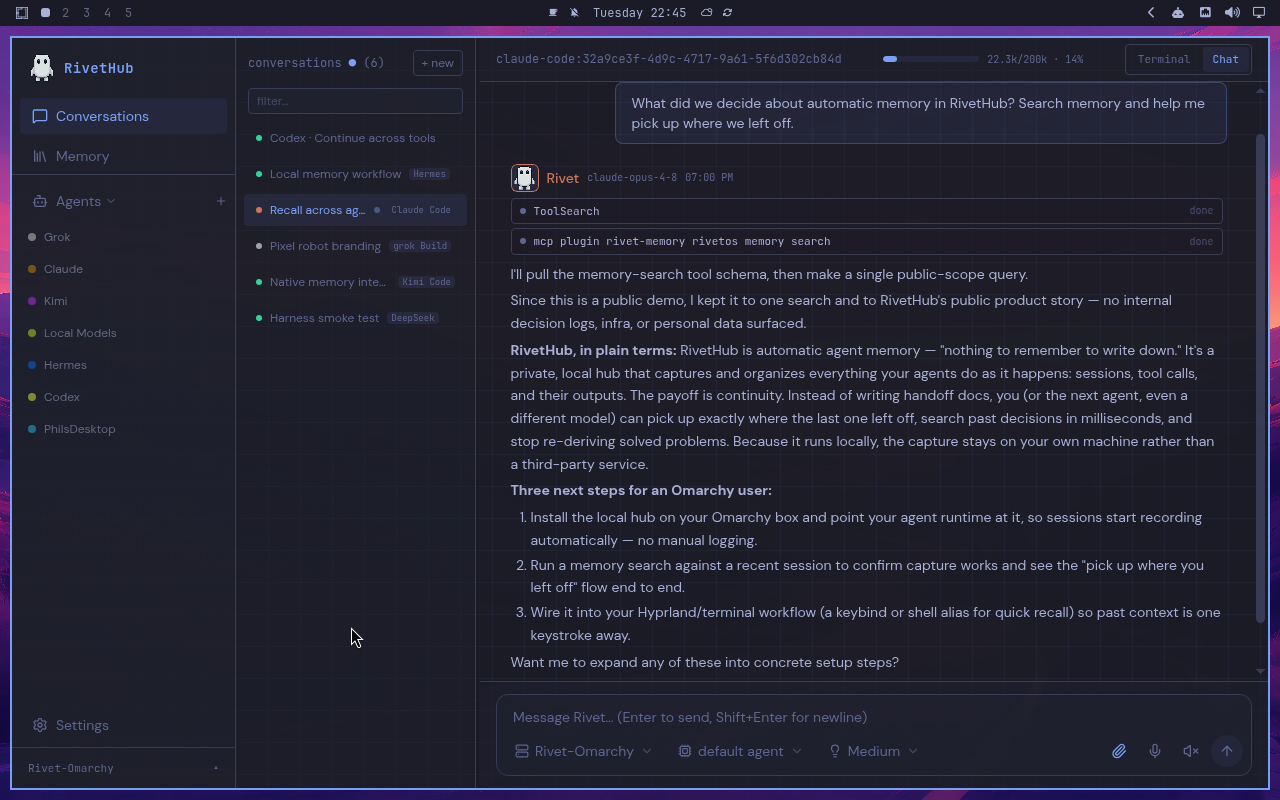1280x800 pixels.
Task: Open the Memory section in the sidebar
Action: click(x=123, y=156)
